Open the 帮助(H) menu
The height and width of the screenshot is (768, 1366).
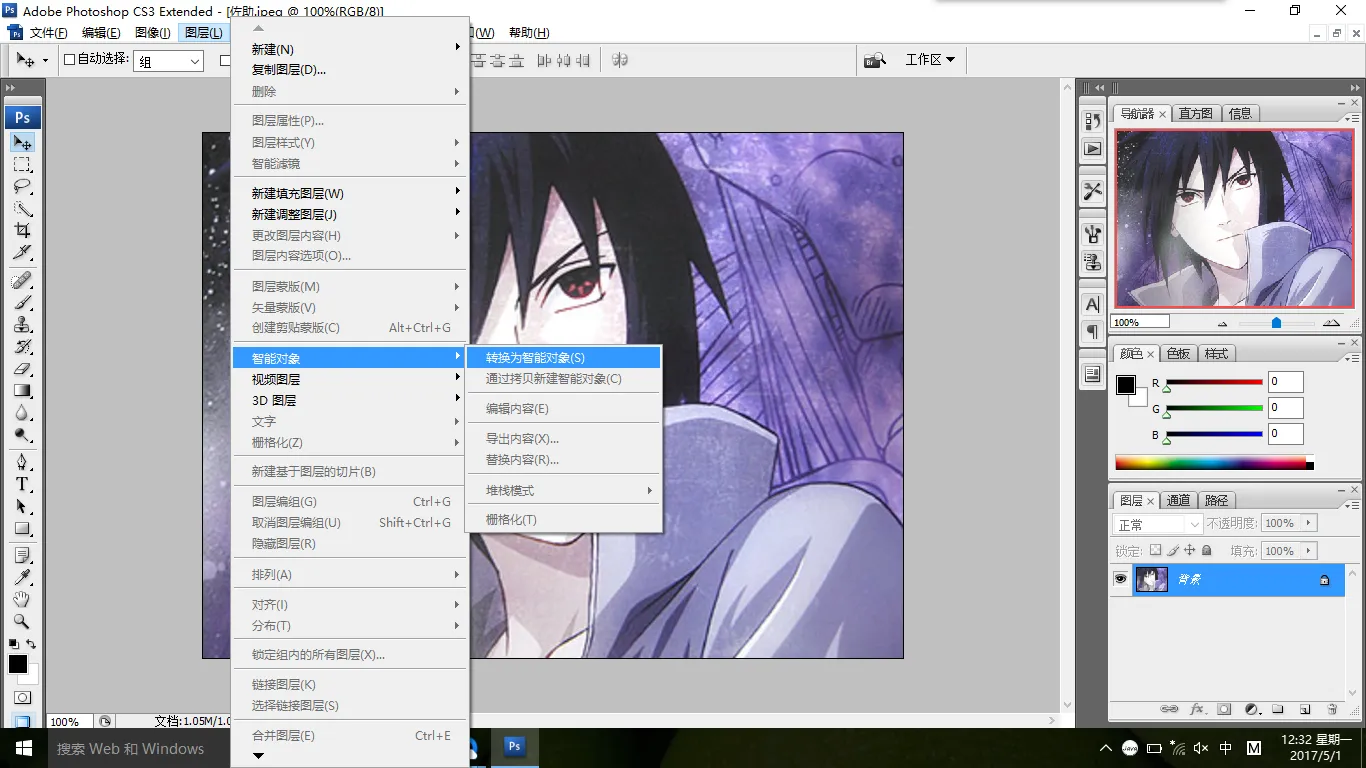[529, 33]
